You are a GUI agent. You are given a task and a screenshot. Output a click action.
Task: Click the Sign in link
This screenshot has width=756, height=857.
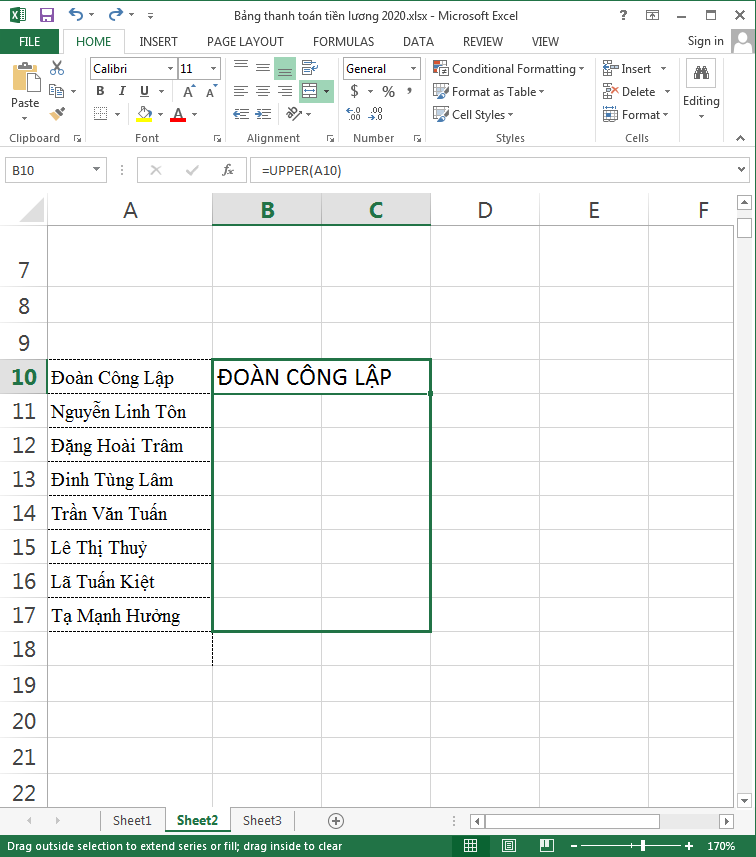tap(705, 41)
